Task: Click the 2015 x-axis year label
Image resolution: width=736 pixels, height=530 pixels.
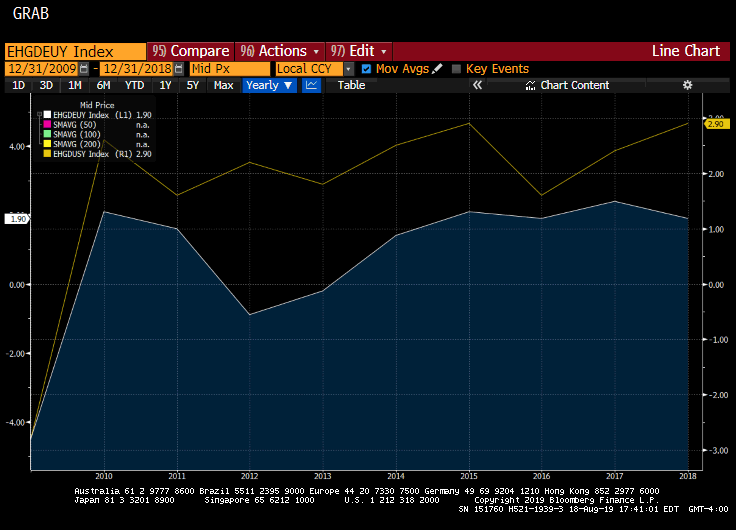Action: [x=468, y=476]
